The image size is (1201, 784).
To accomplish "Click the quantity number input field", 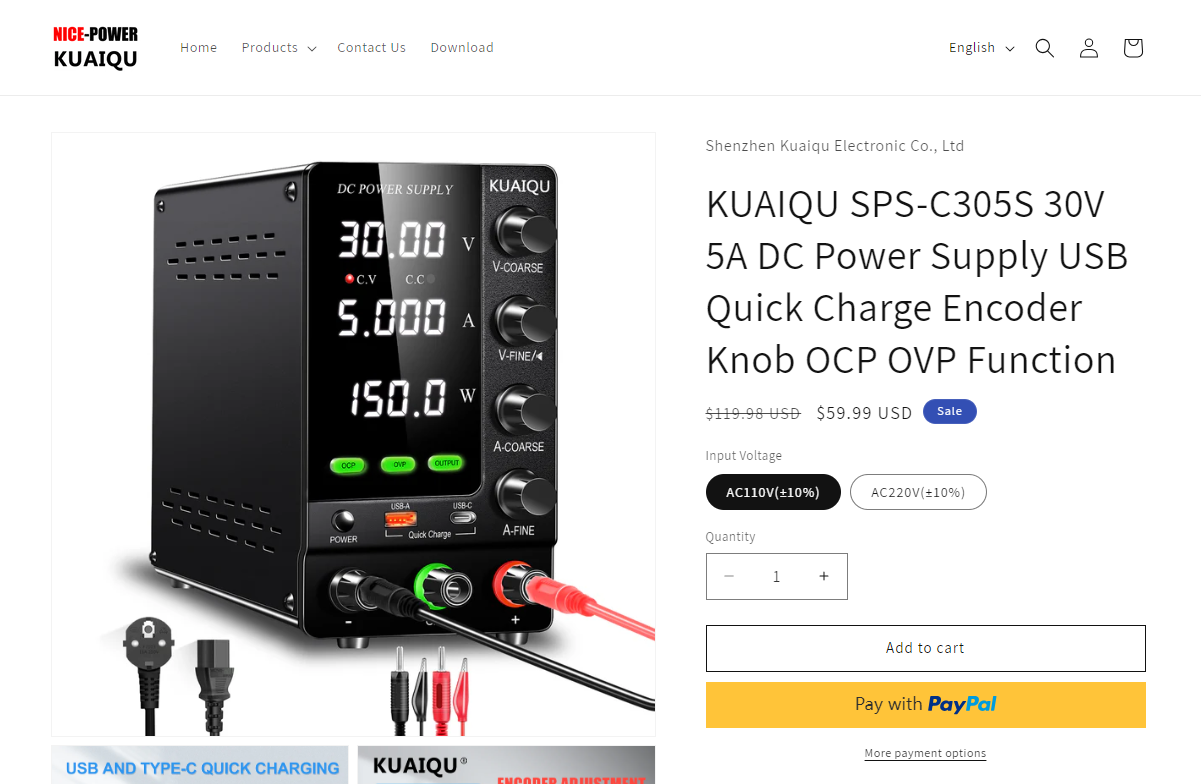I will pos(776,576).
